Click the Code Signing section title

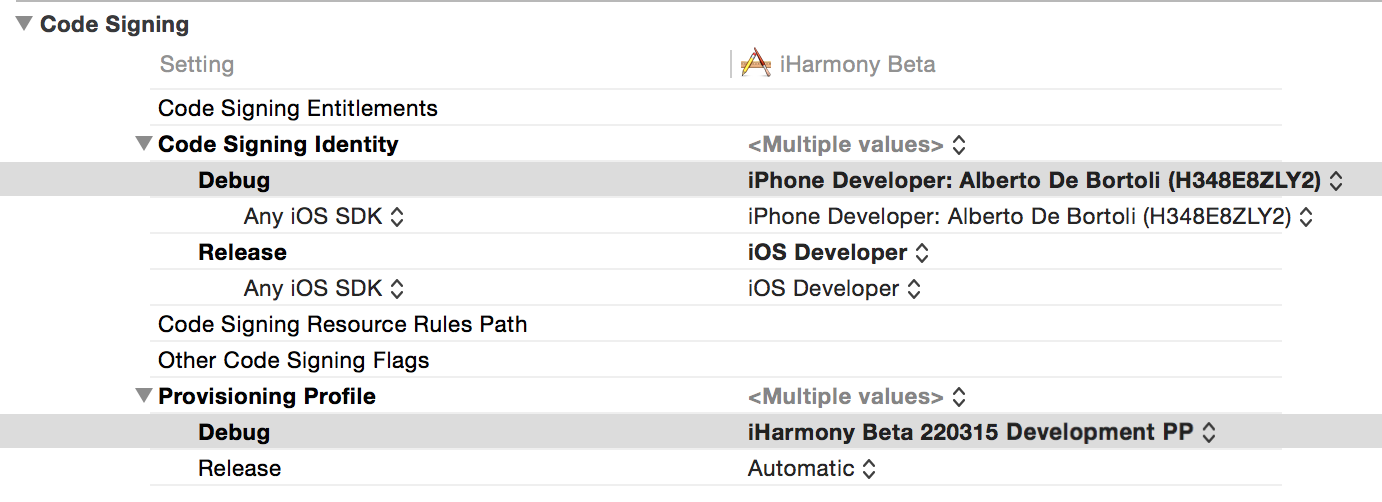point(114,25)
